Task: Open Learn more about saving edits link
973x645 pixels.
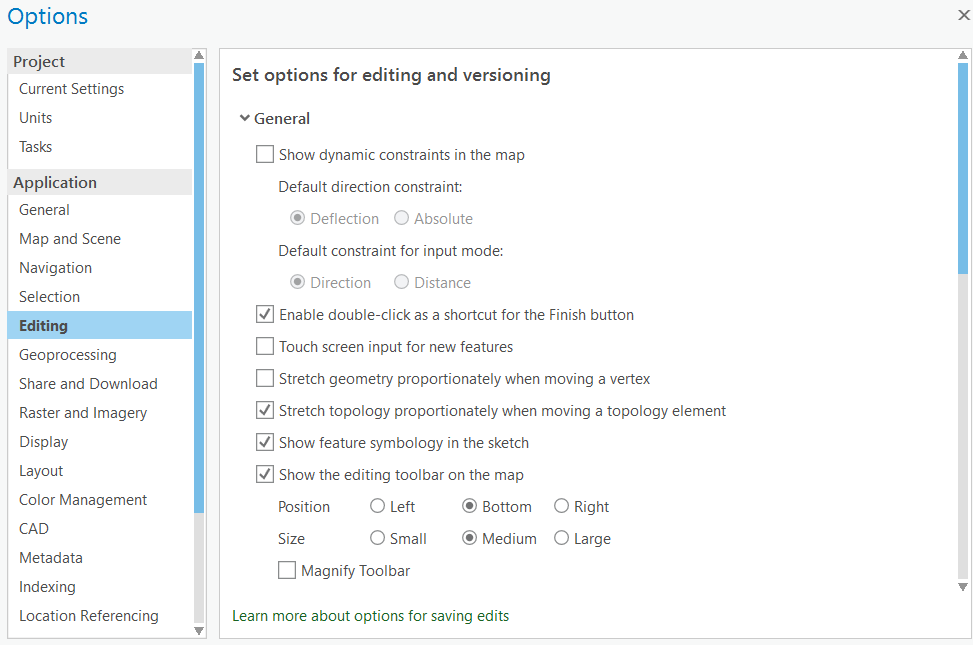Action: [370, 616]
